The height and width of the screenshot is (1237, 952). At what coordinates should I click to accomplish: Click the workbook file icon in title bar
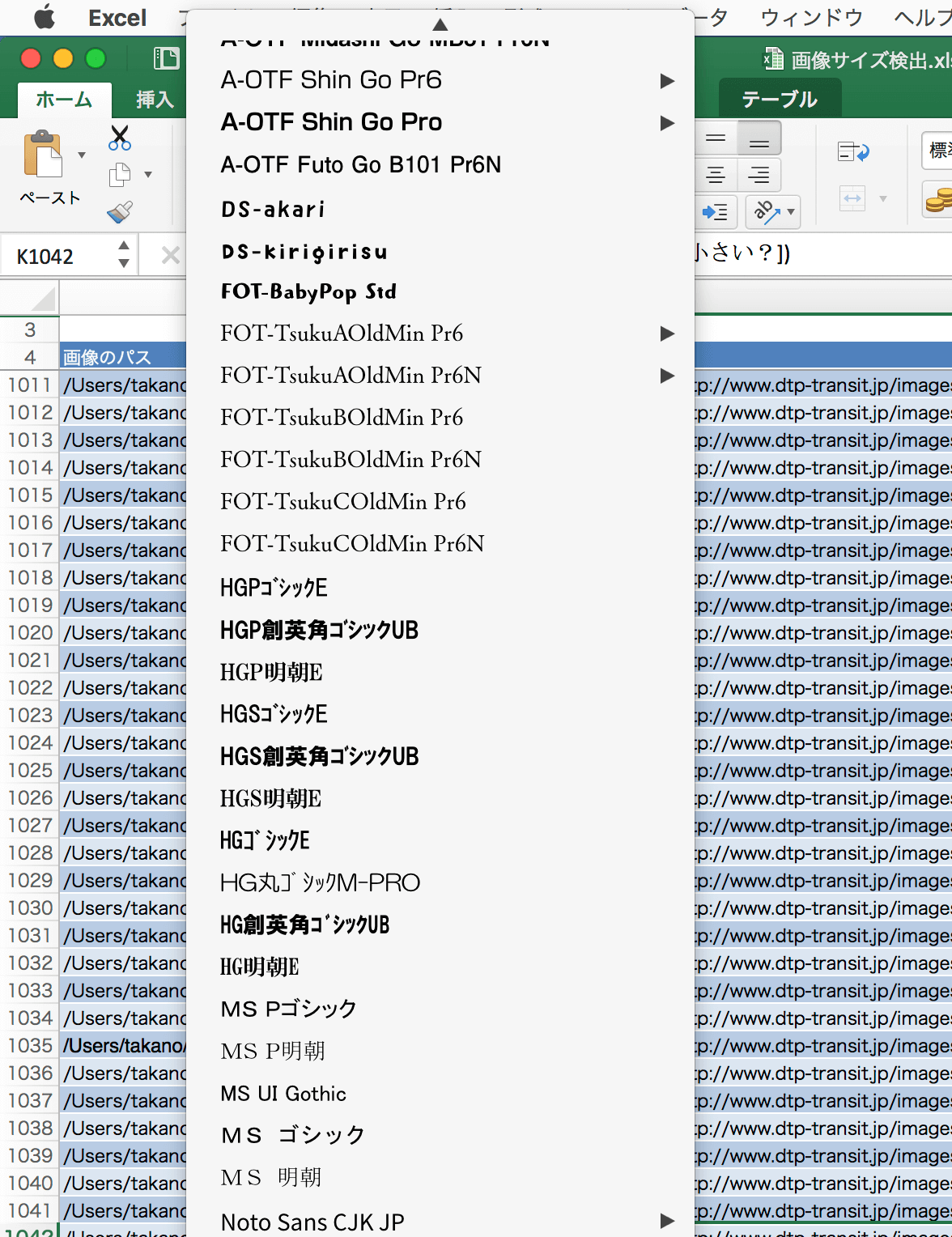(x=773, y=59)
